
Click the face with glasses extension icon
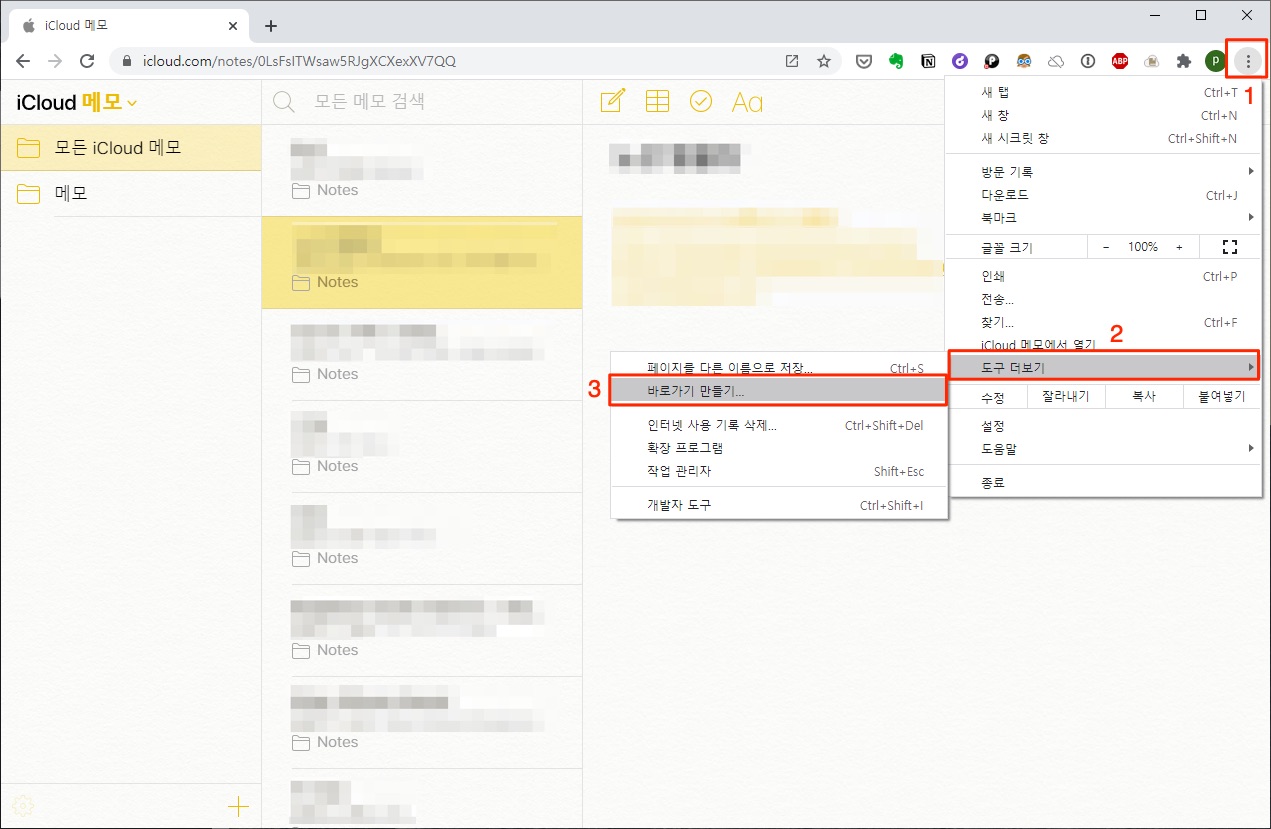pyautogui.click(x=1024, y=61)
